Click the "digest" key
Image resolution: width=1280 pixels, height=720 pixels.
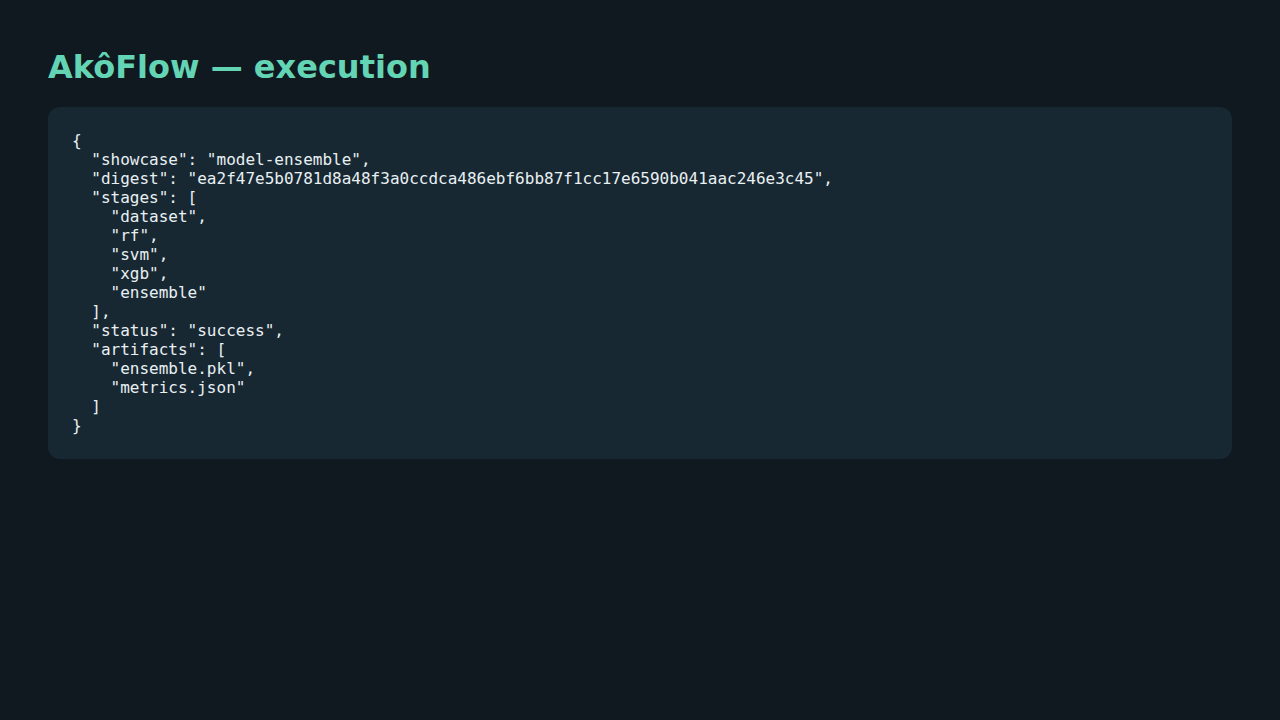click(x=130, y=179)
